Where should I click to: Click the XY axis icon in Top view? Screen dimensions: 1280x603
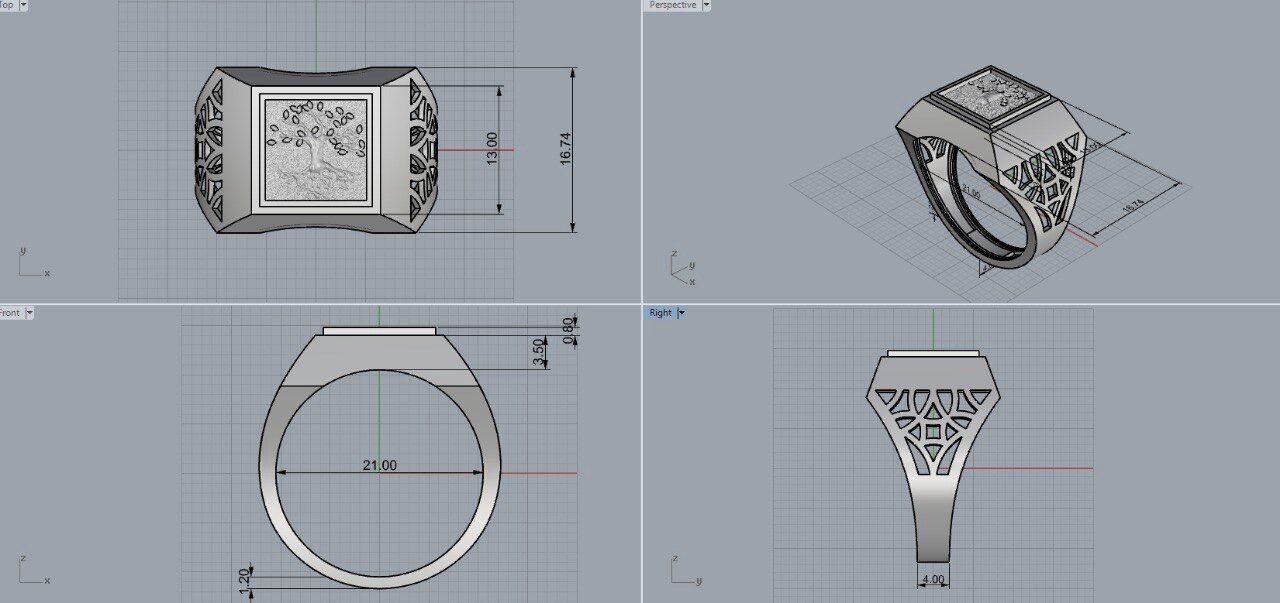30,264
